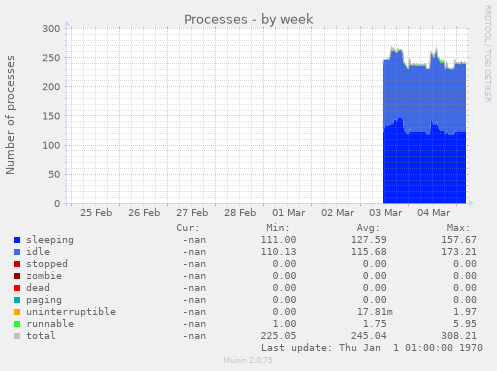Click the 'zombie' legend label
This screenshot has height=371, width=497.
pyautogui.click(x=44, y=276)
